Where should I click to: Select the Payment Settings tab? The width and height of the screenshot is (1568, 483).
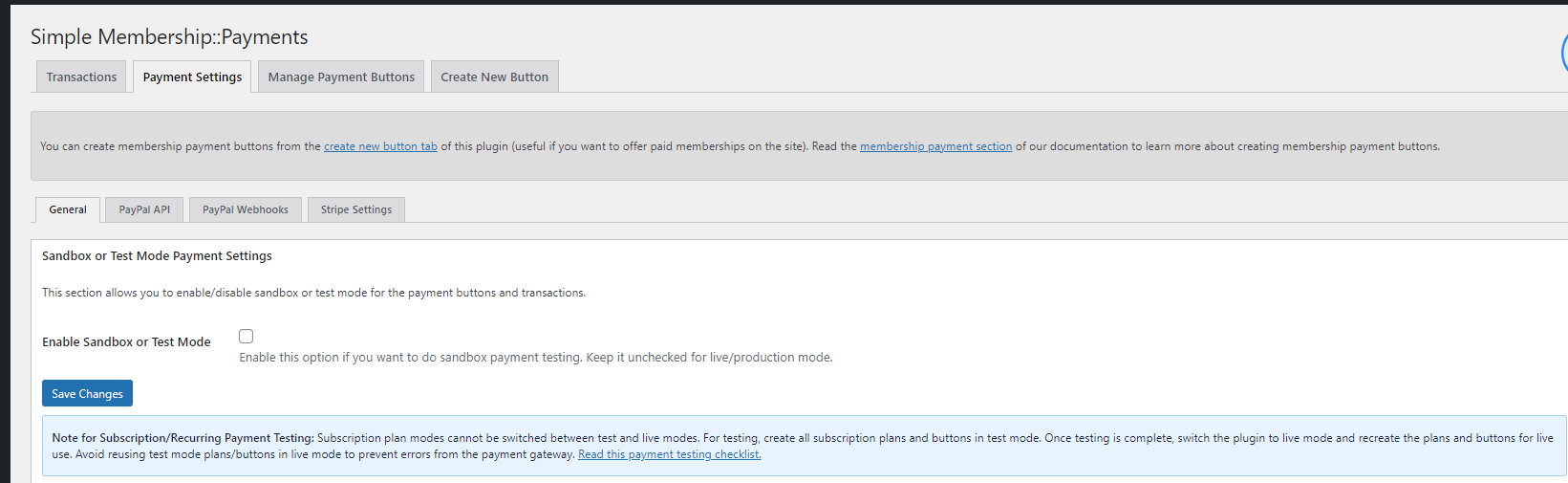click(x=192, y=77)
